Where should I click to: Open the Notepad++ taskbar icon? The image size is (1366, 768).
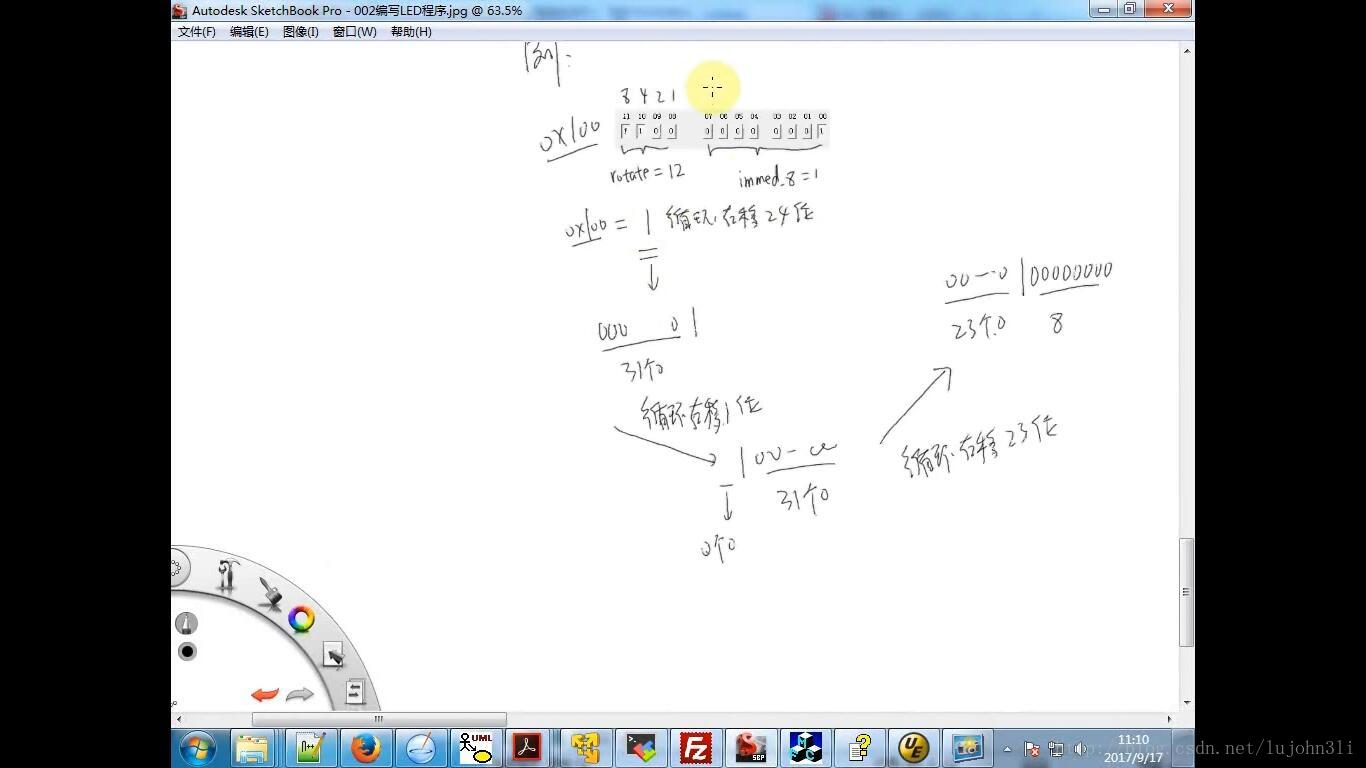pos(310,748)
